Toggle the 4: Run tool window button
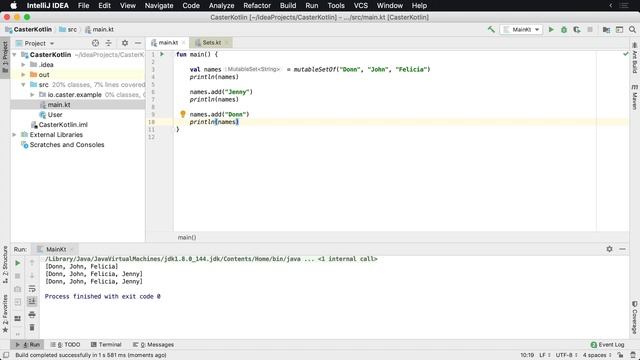The image size is (640, 360). pos(28,344)
